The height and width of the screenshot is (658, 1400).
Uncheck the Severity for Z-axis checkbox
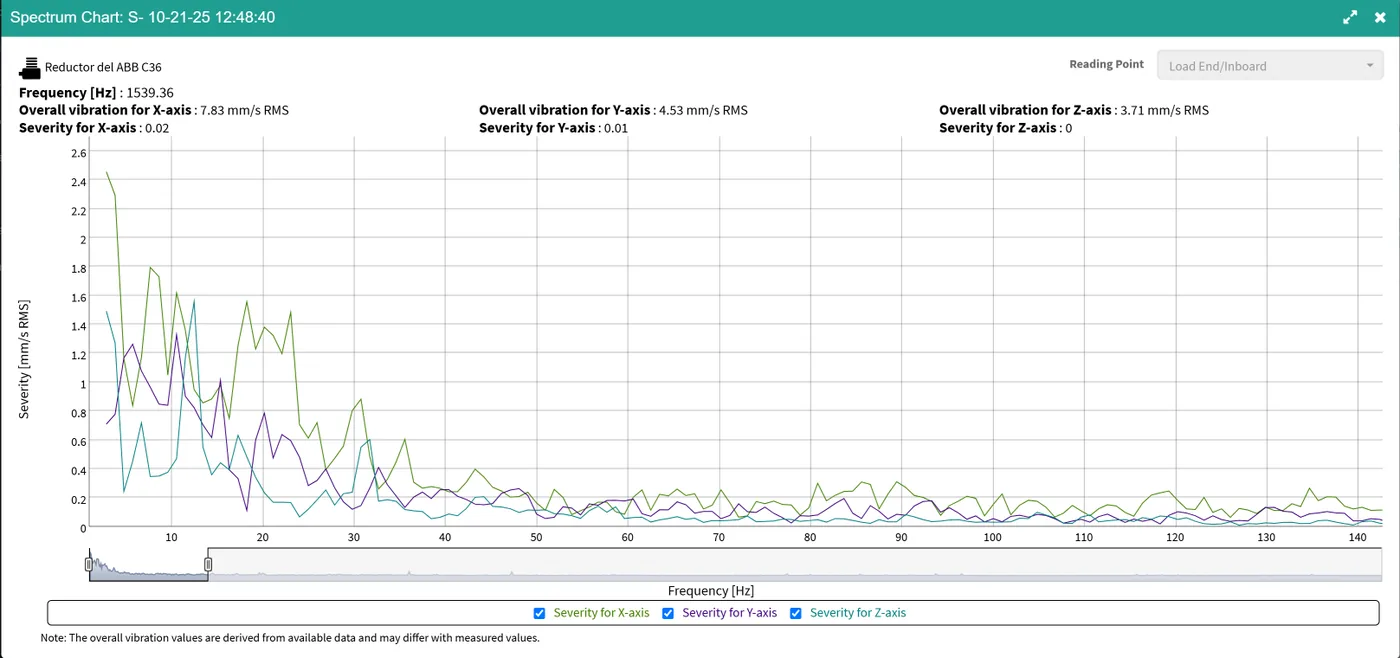click(796, 613)
